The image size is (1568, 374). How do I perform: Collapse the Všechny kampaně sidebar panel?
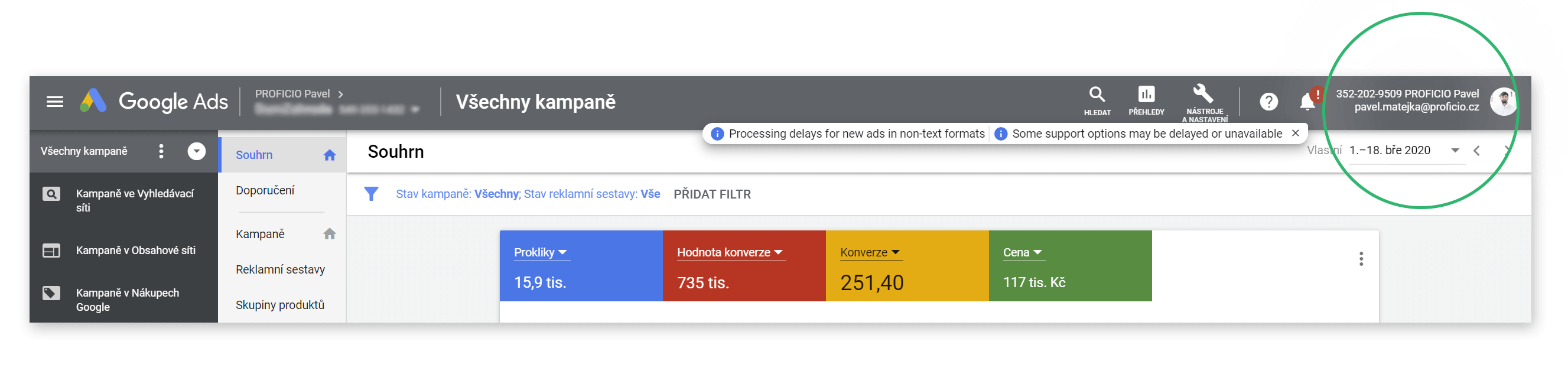click(197, 151)
